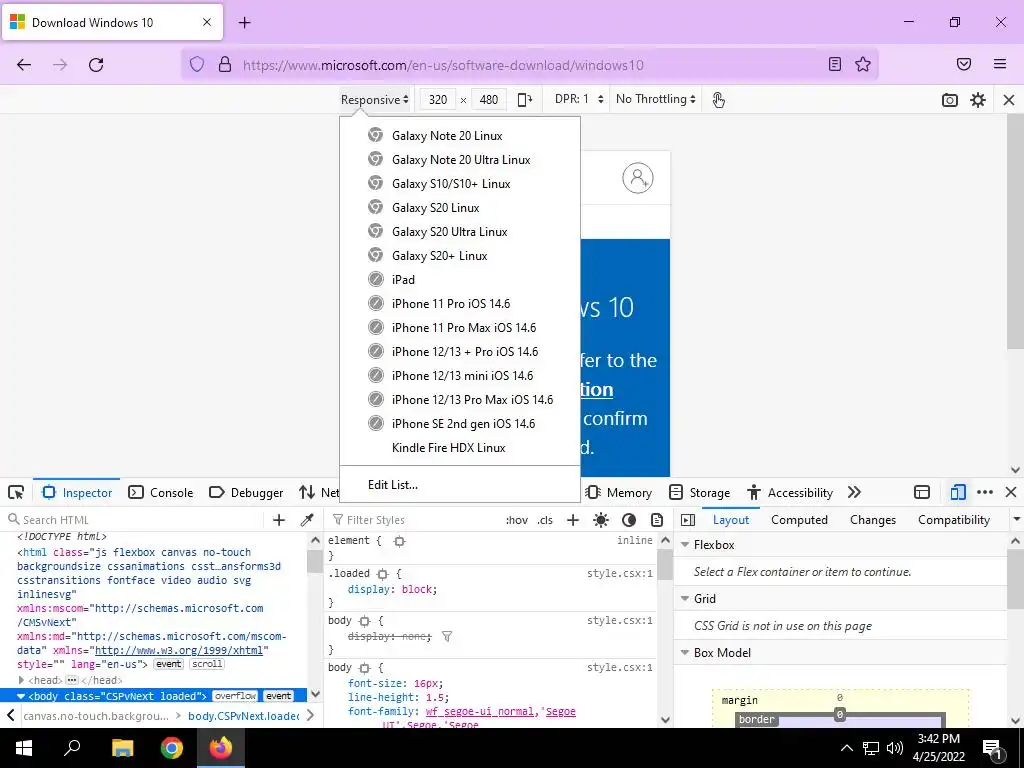Add new CSS rule plus icon
Viewport: 1024px width, 768px height.
click(x=573, y=520)
